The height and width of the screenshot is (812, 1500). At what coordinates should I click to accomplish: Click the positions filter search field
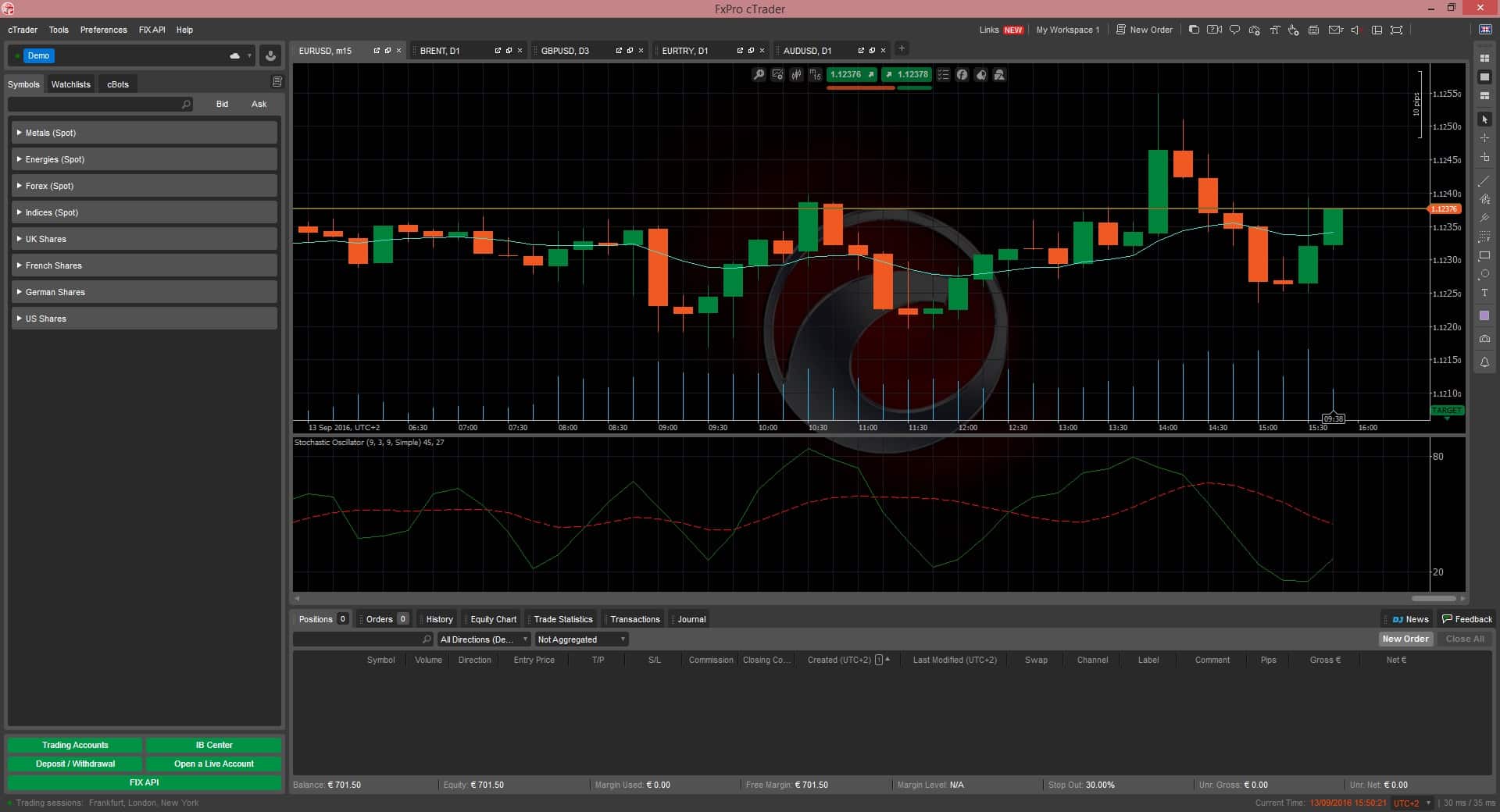click(x=362, y=639)
